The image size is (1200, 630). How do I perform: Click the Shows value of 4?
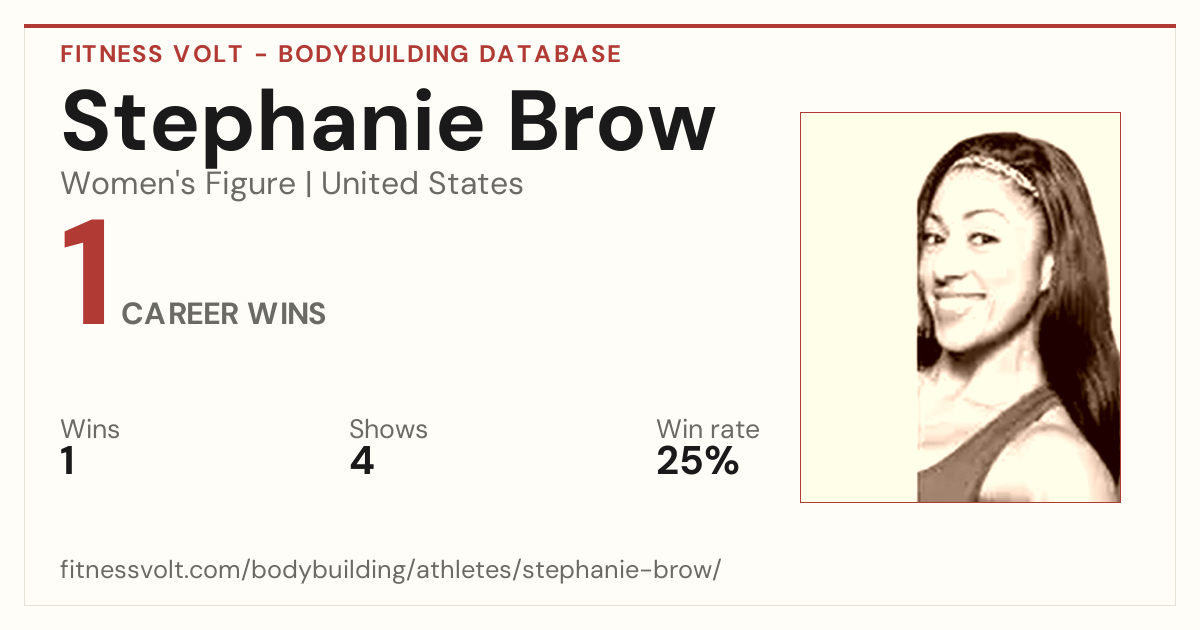[361, 461]
